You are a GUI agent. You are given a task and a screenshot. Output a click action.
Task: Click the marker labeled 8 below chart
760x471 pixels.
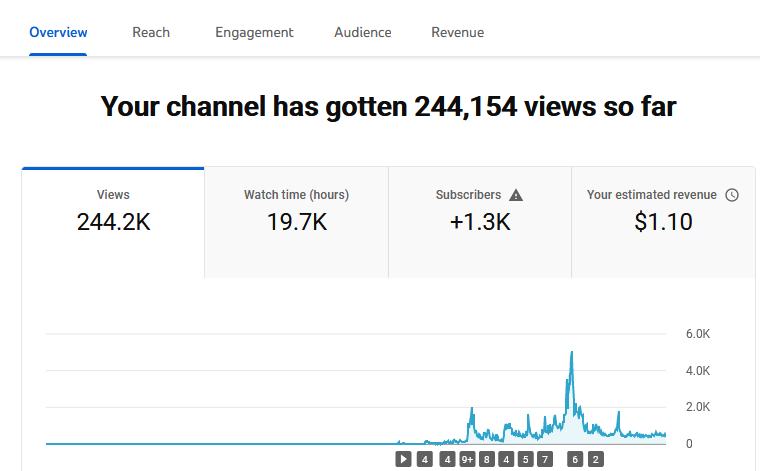pos(487,459)
